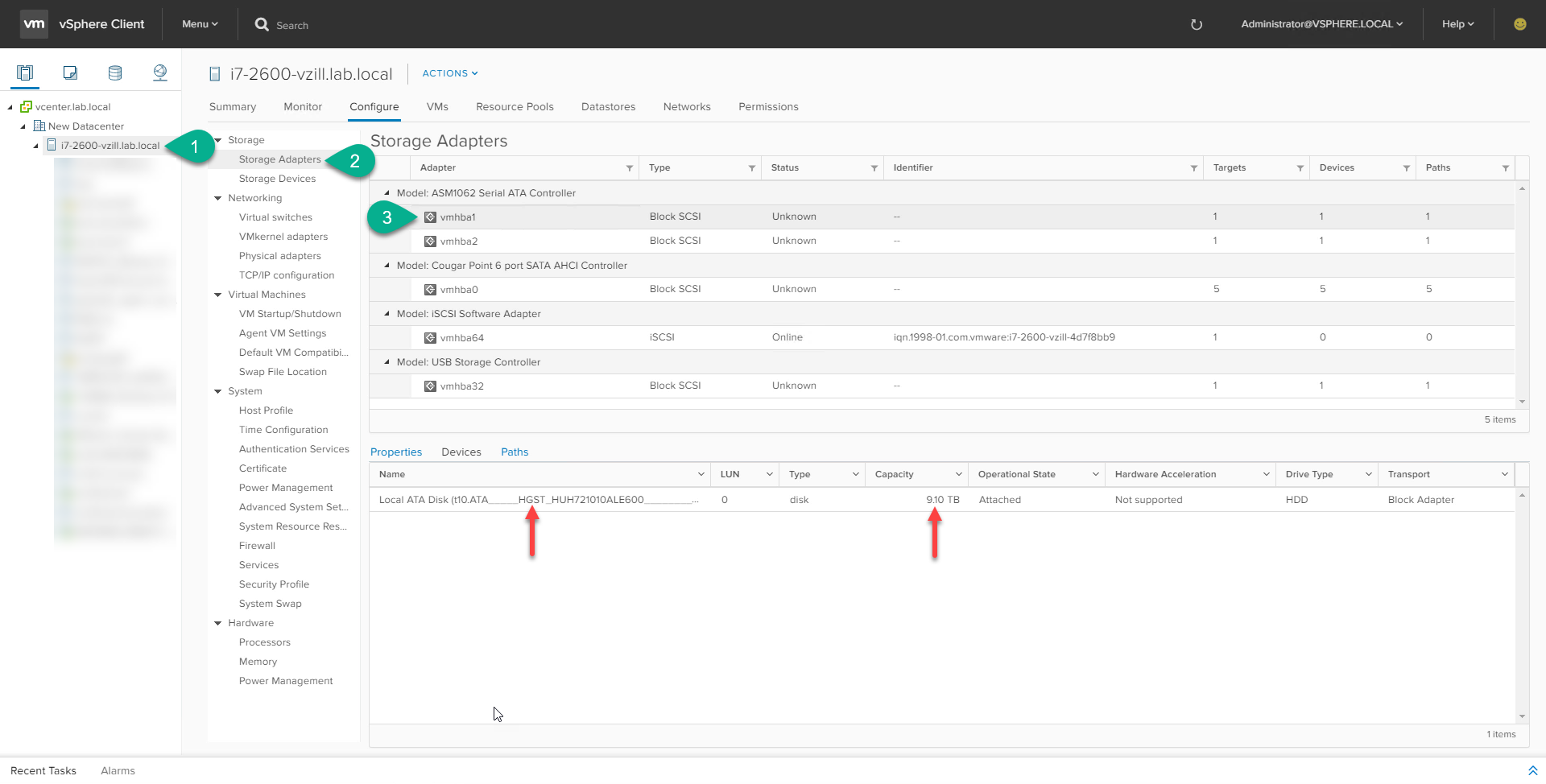This screenshot has height=784, width=1546.
Task: Click the Search input field
Action: [x=292, y=25]
